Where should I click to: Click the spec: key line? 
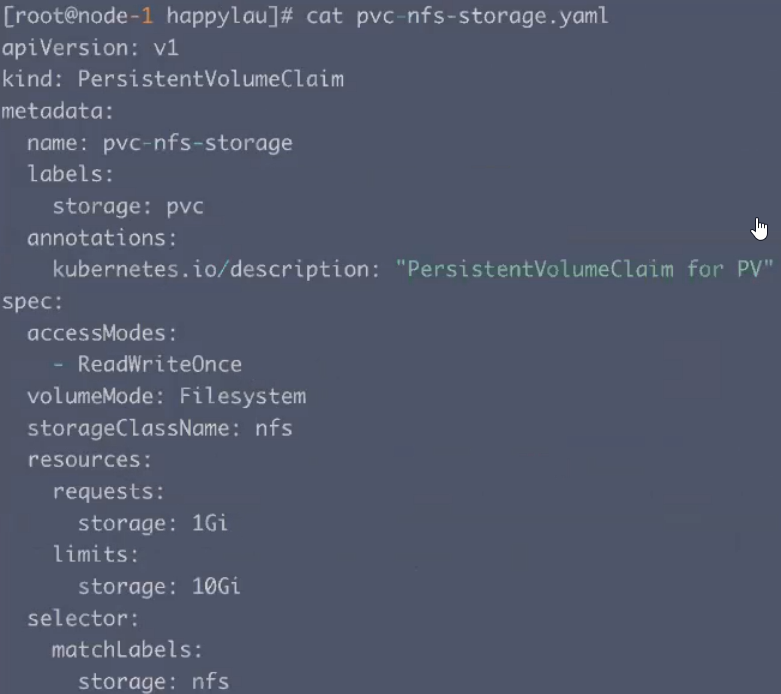[x=32, y=302]
